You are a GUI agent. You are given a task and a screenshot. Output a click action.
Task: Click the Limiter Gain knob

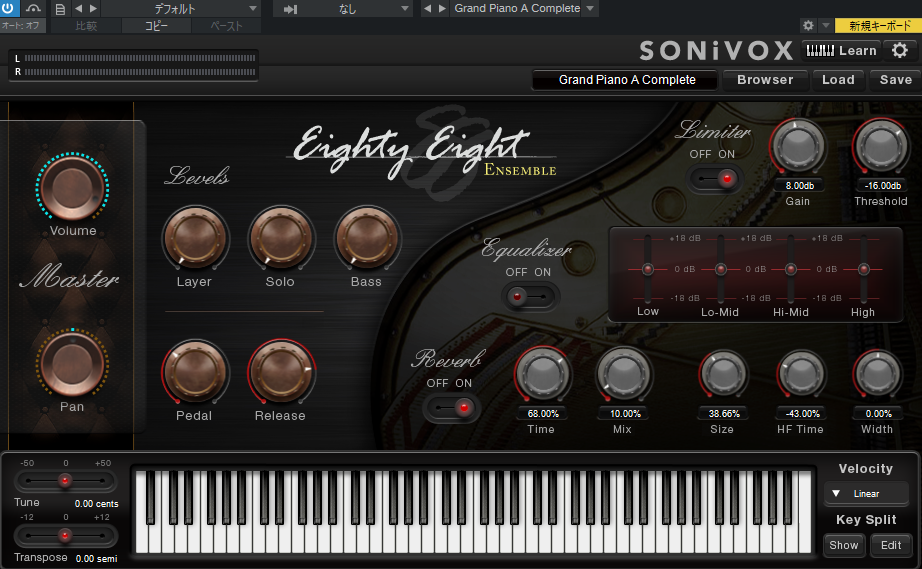pos(798,146)
